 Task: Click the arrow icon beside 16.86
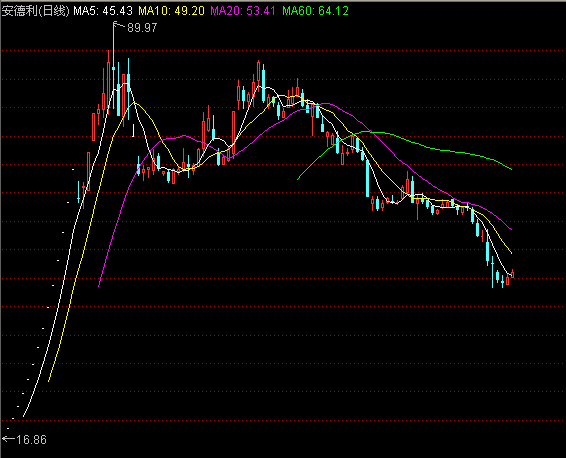(x=9, y=439)
